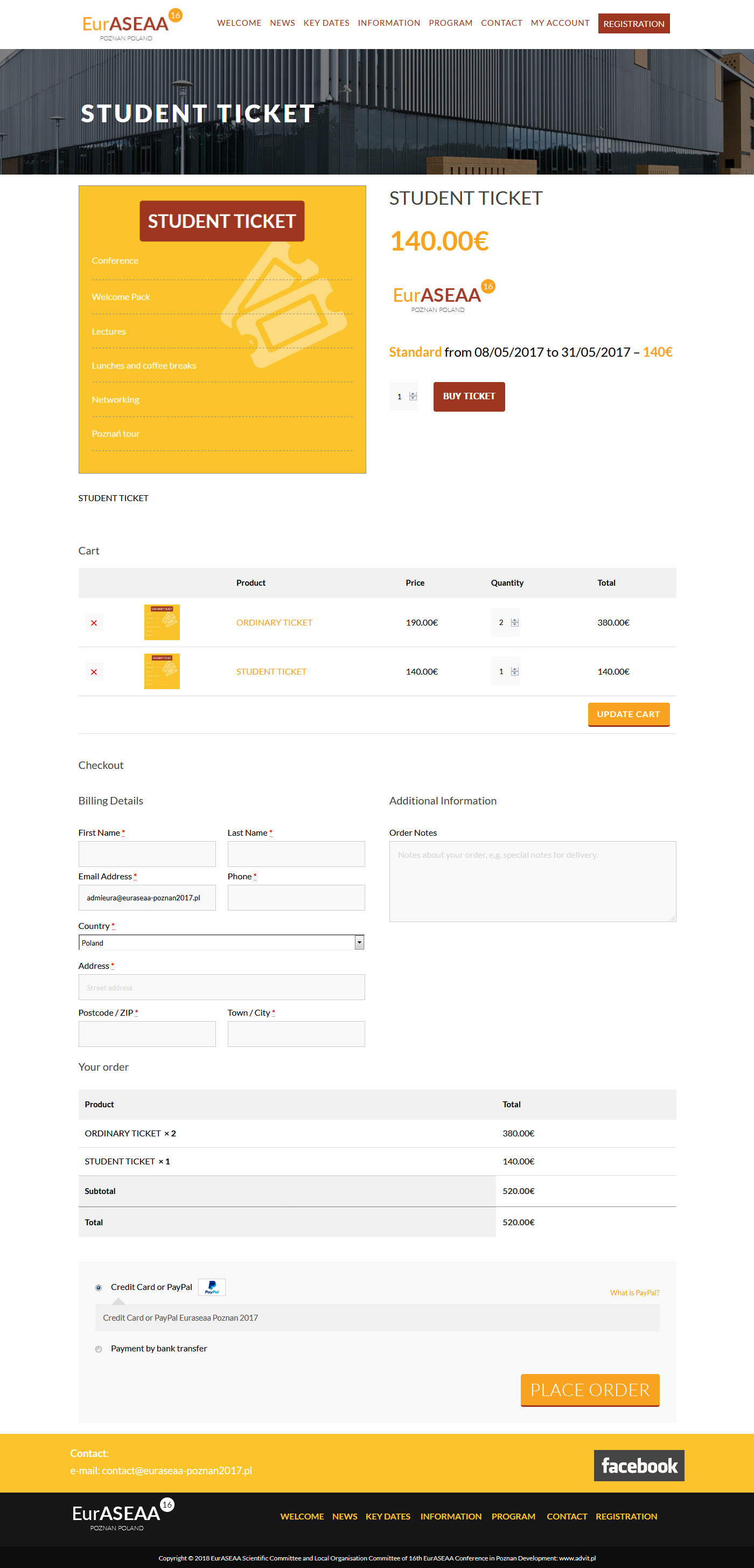This screenshot has height=1568, width=754.
Task: Select Credit Card or PayPal payment
Action: click(99, 1288)
